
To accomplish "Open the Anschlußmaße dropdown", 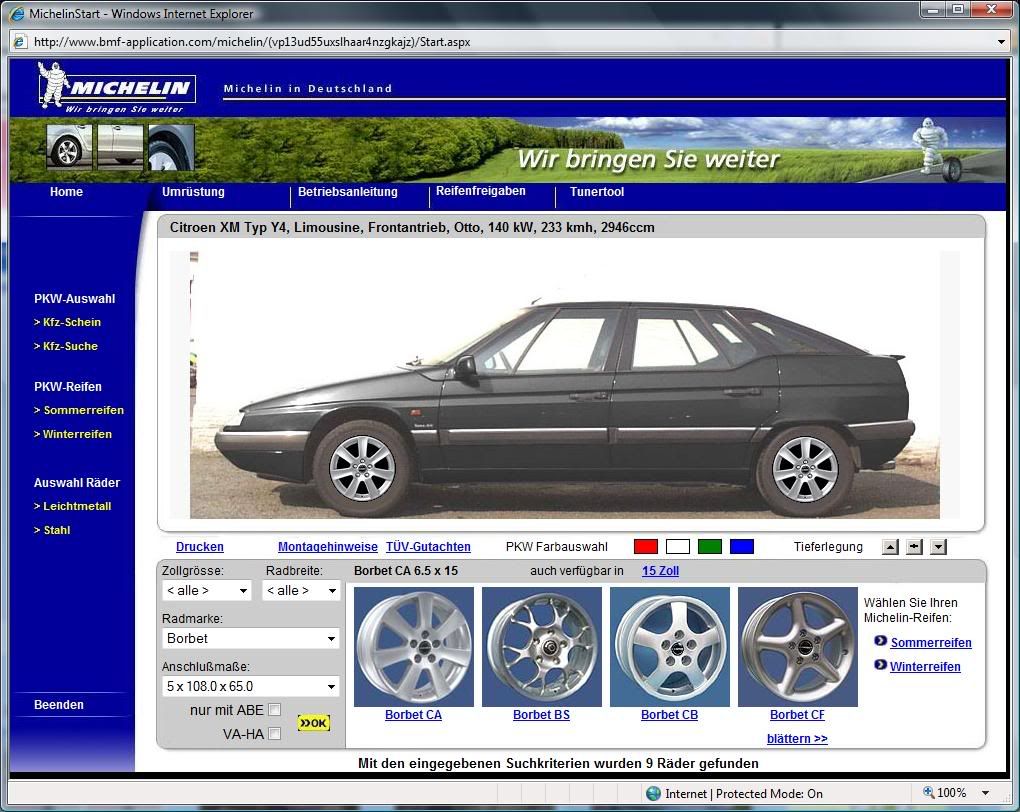I will (x=251, y=686).
